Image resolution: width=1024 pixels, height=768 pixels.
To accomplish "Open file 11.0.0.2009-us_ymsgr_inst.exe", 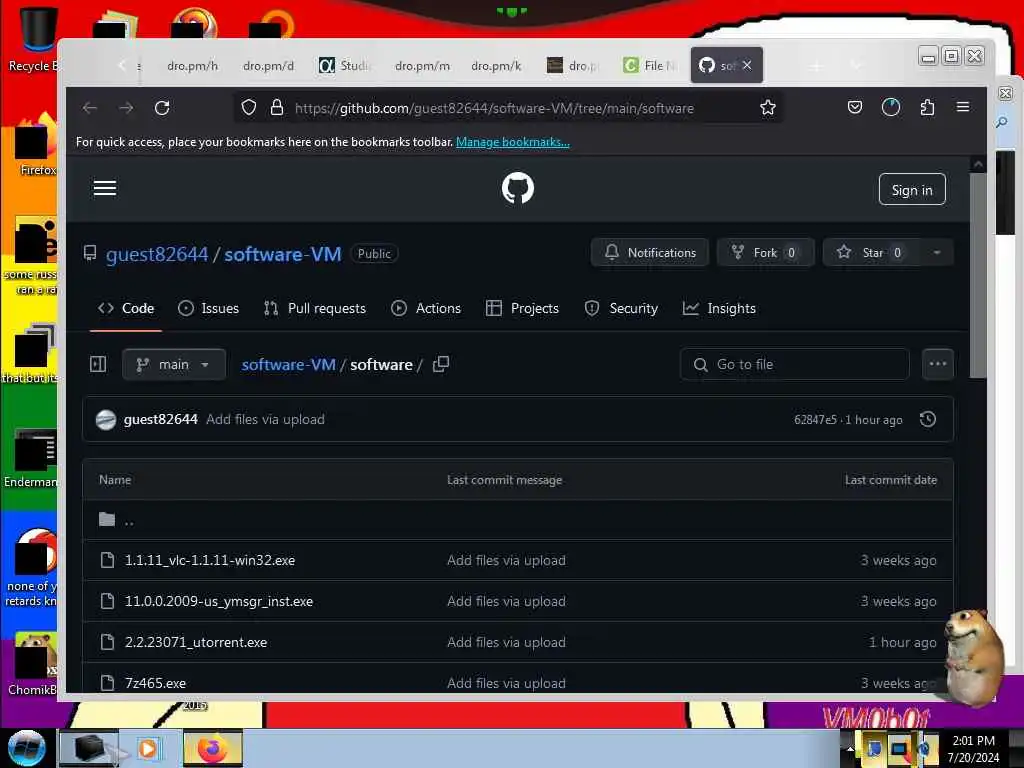I will point(219,601).
